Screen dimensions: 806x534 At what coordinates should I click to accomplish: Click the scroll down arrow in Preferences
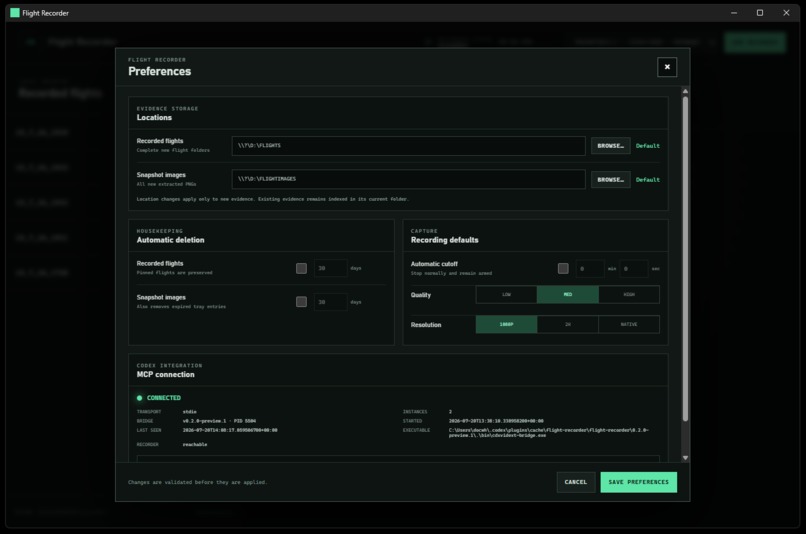(685, 457)
